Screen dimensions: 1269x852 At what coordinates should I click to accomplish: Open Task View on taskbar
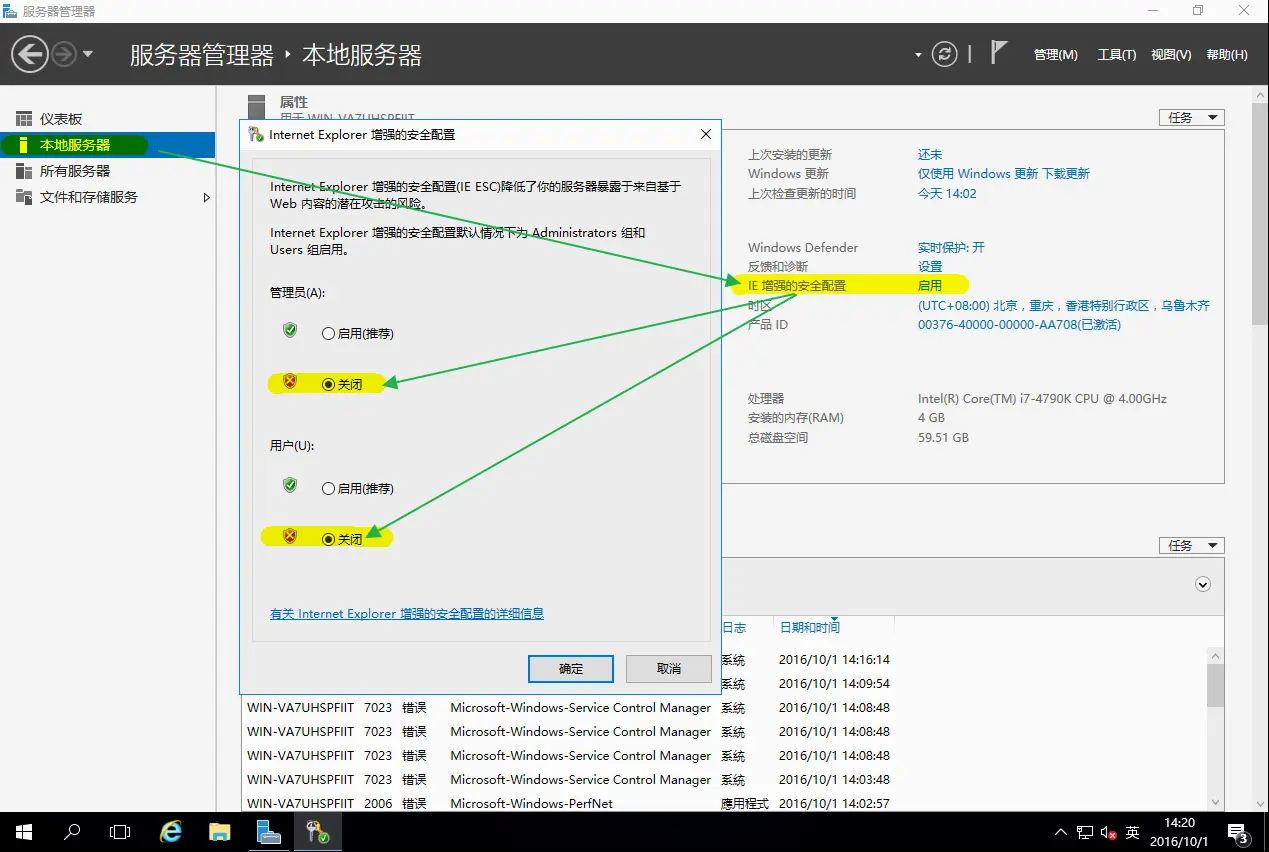click(120, 832)
